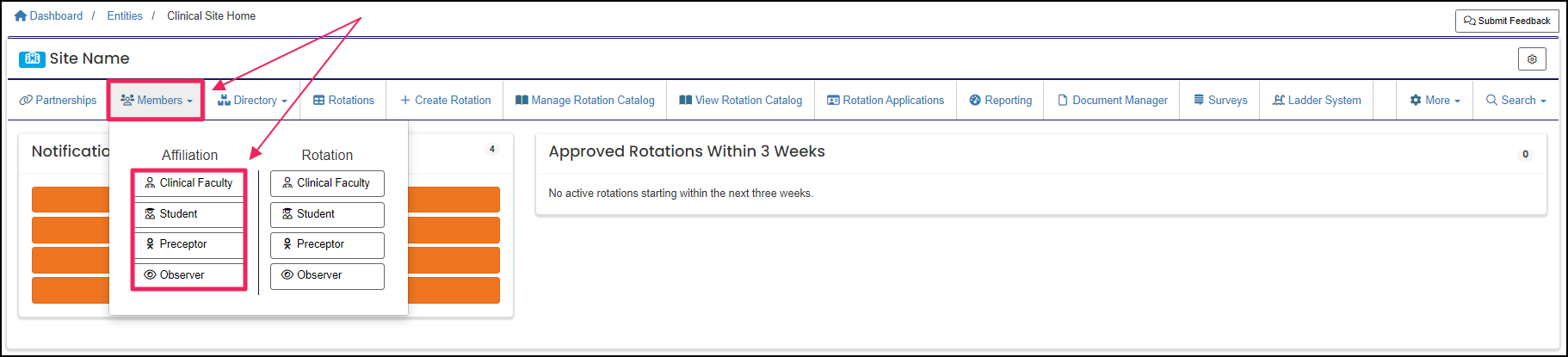Click Rotation Student button

327,214
